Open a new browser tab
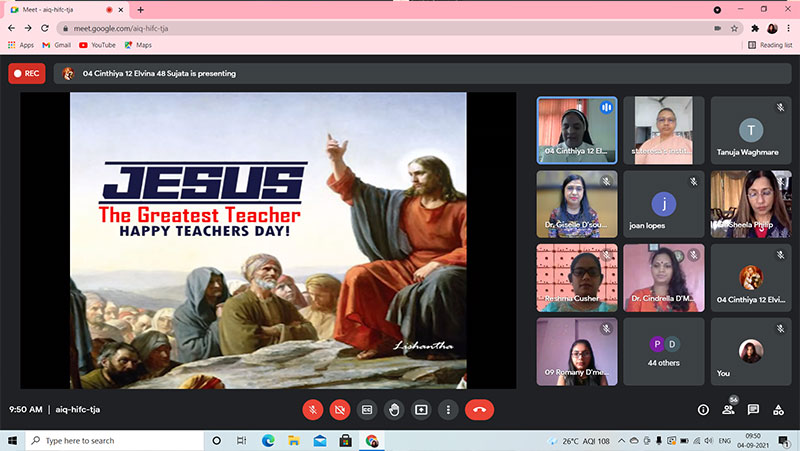 (140, 10)
